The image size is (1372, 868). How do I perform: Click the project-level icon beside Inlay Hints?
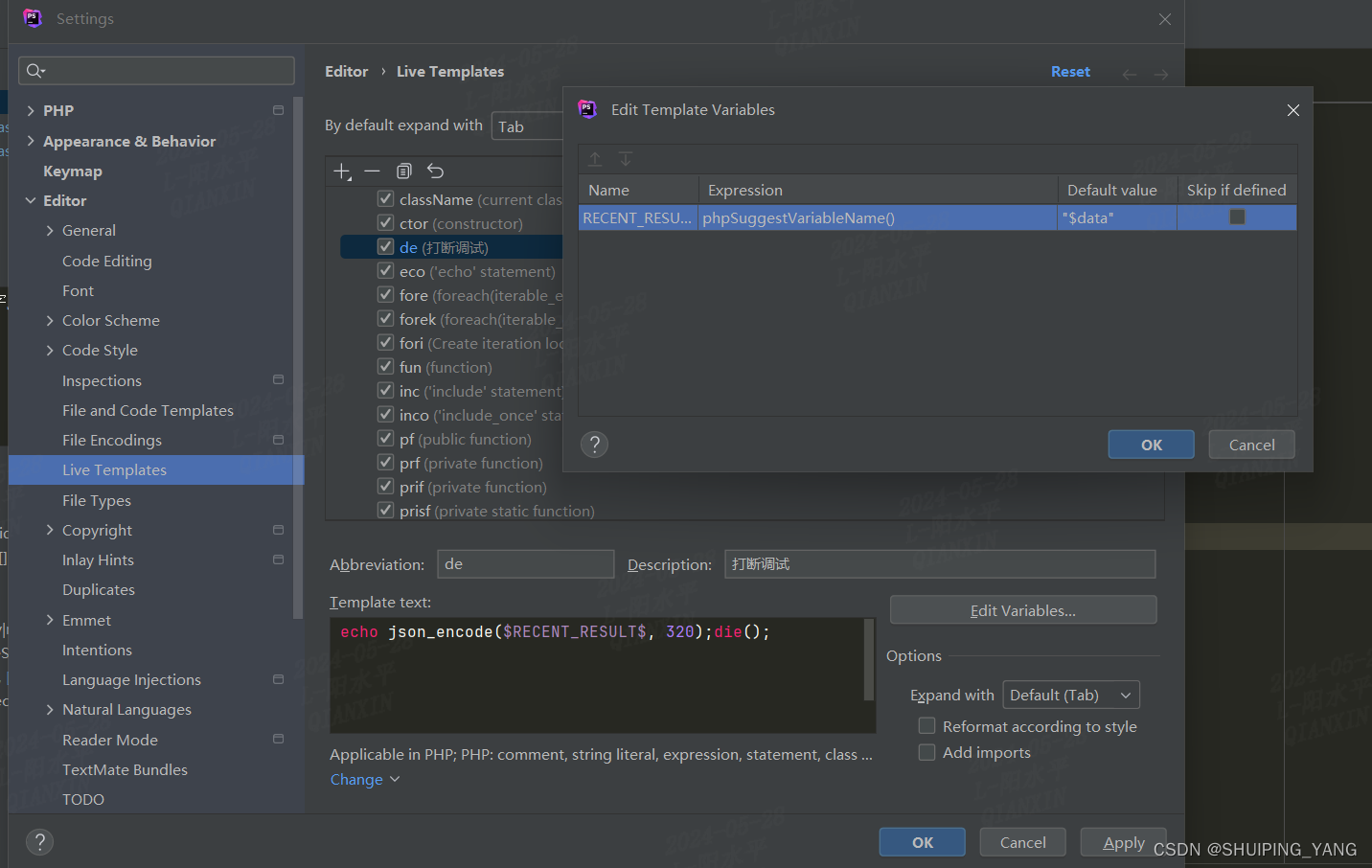(279, 560)
